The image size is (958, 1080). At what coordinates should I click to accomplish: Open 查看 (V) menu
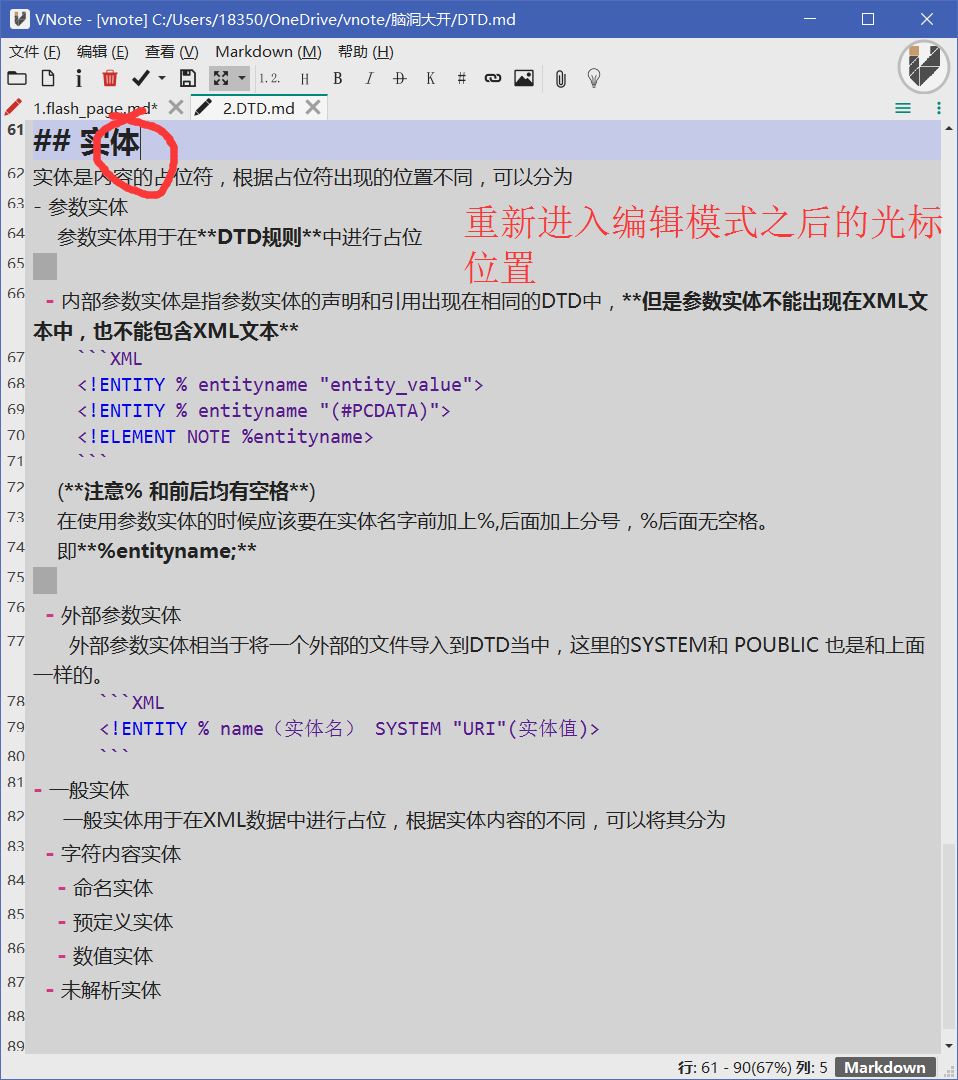[171, 52]
